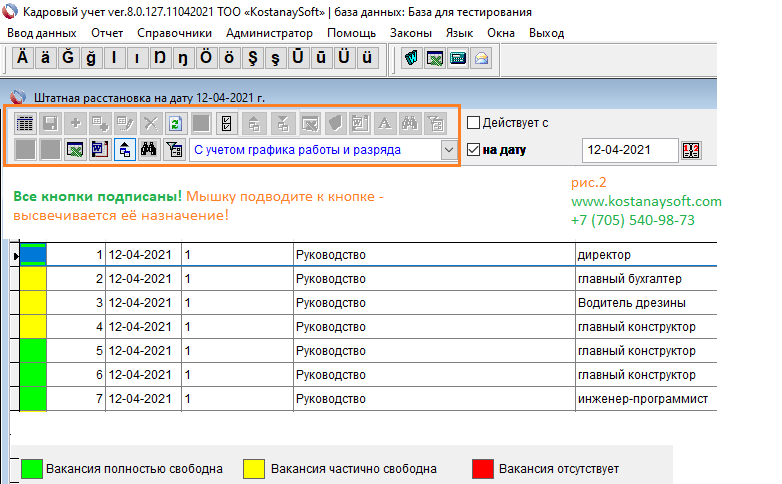Insert uppercase Ğ character
This screenshot has width=782, height=484.
(68, 58)
